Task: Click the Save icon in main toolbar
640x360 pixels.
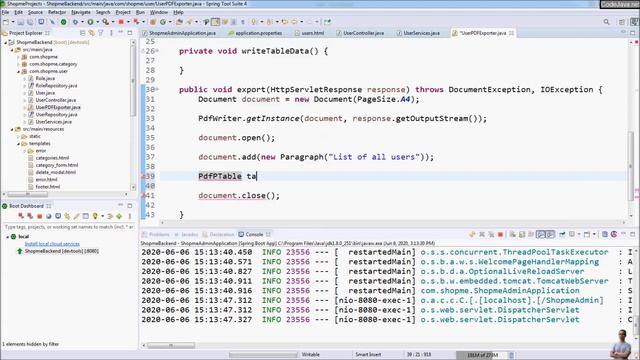Action: pos(20,22)
